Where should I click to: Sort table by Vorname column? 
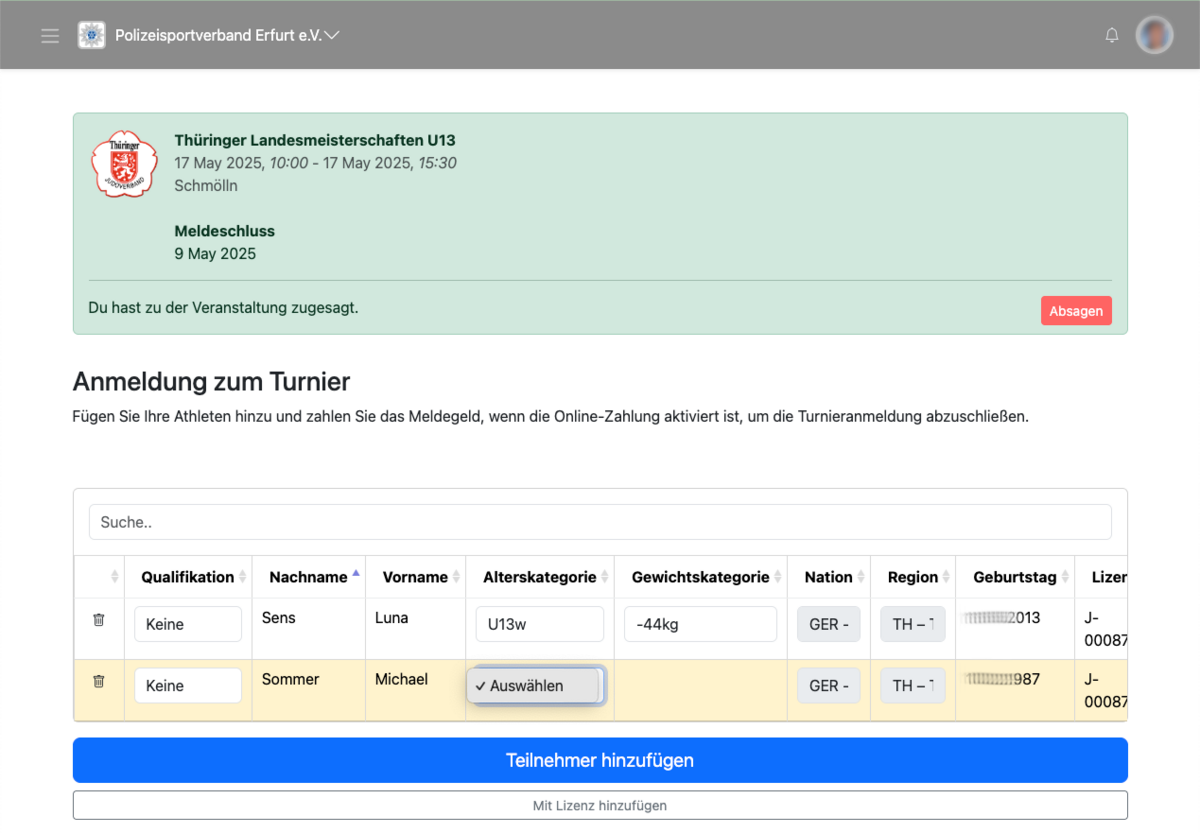pos(415,577)
